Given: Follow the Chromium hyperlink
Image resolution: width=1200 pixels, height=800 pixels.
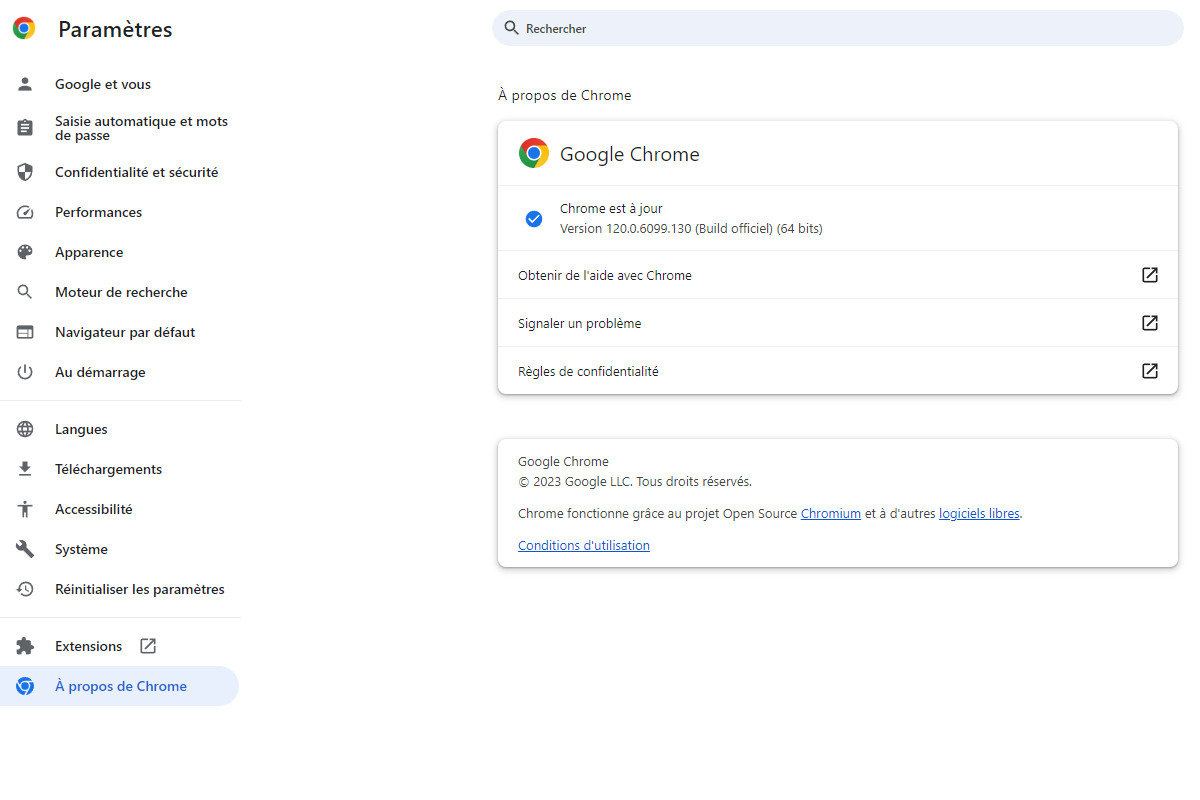Looking at the screenshot, I should pos(831,513).
